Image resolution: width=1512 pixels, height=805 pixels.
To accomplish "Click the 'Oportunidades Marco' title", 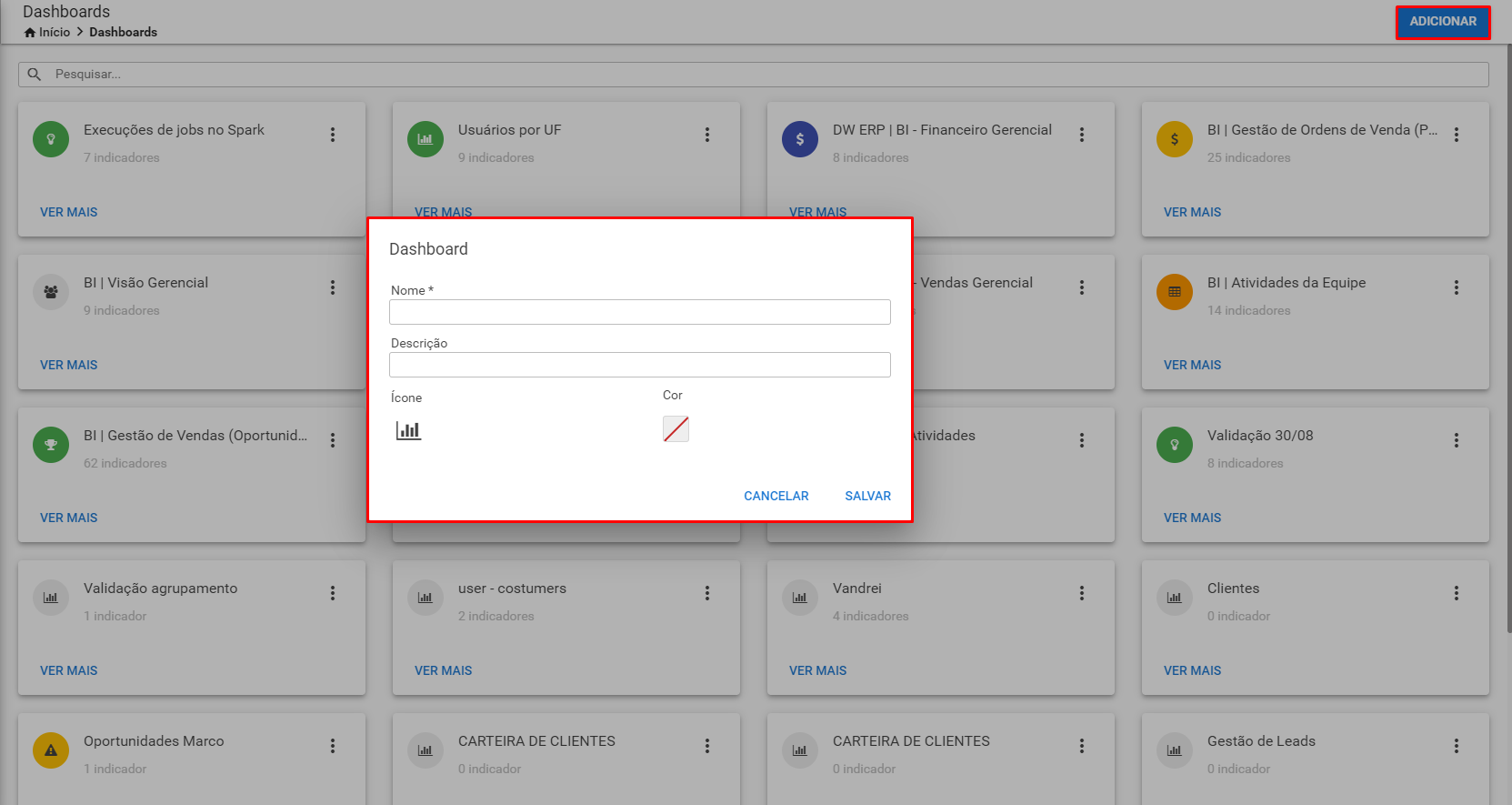I will (x=154, y=741).
